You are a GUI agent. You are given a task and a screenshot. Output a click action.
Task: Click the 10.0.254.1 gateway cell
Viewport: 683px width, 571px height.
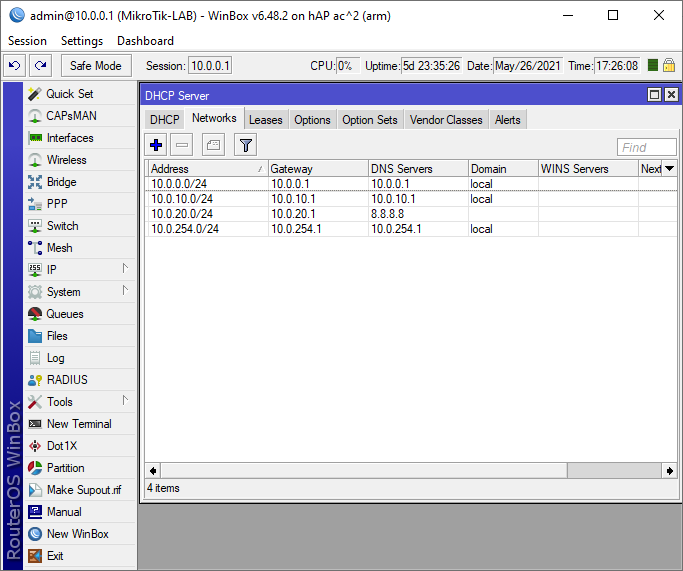tap(318, 229)
